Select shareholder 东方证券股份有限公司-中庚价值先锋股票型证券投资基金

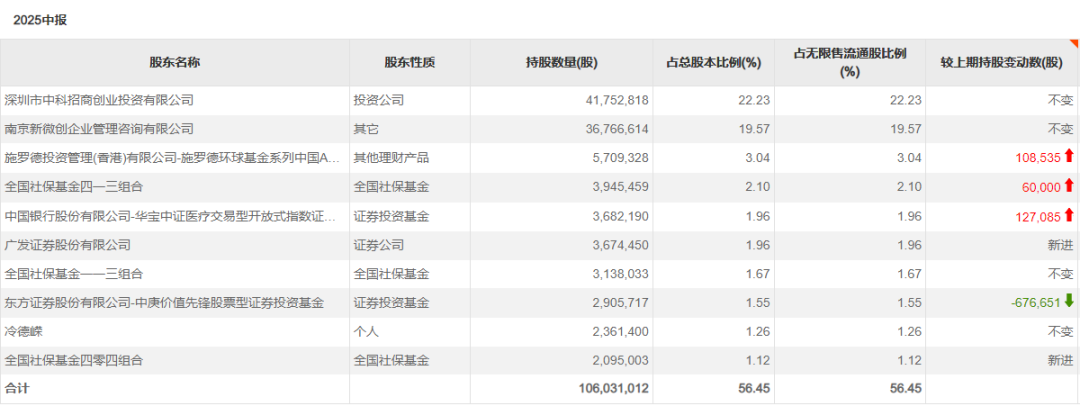[x=164, y=303]
